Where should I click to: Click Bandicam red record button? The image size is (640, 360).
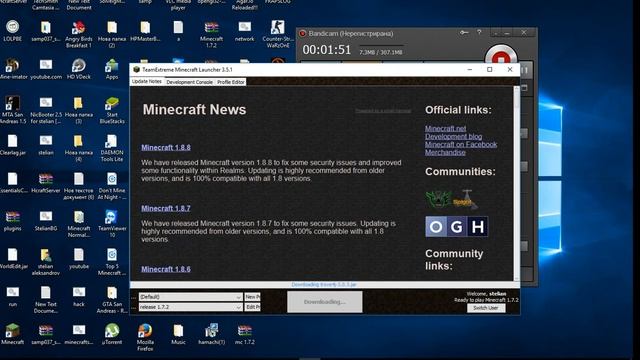point(501,55)
